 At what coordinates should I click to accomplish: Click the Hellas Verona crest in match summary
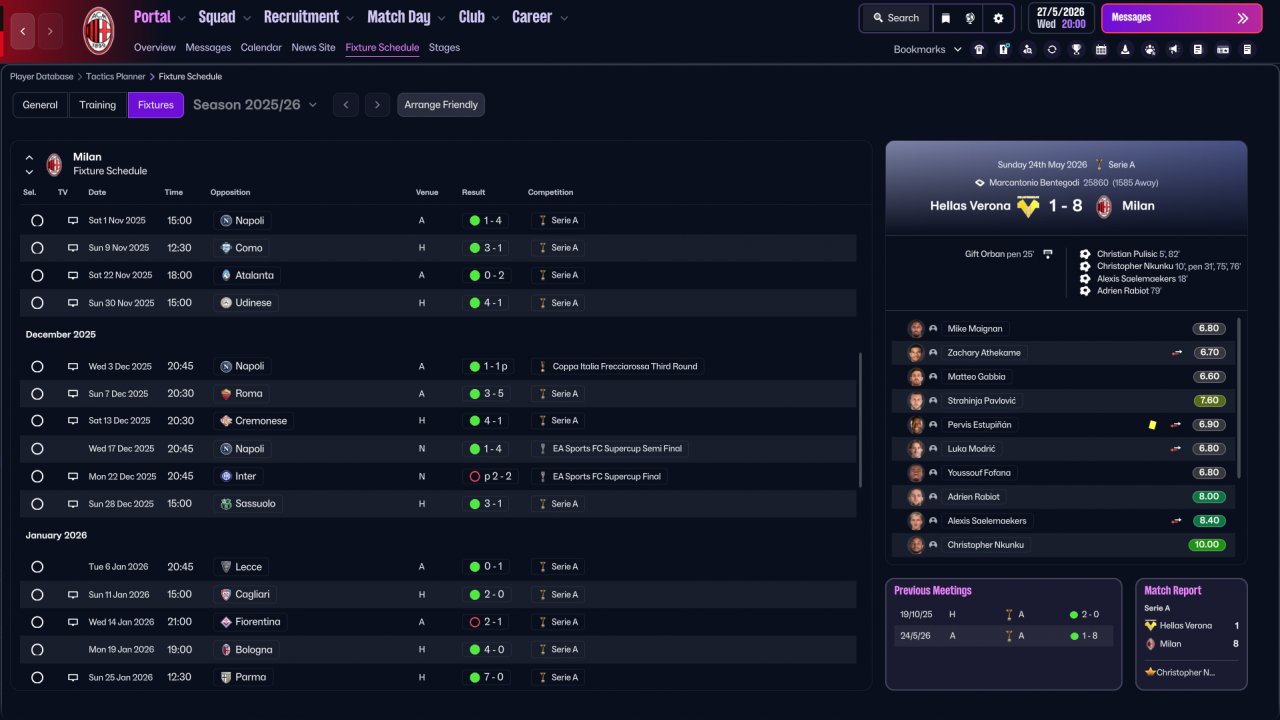pos(1028,207)
